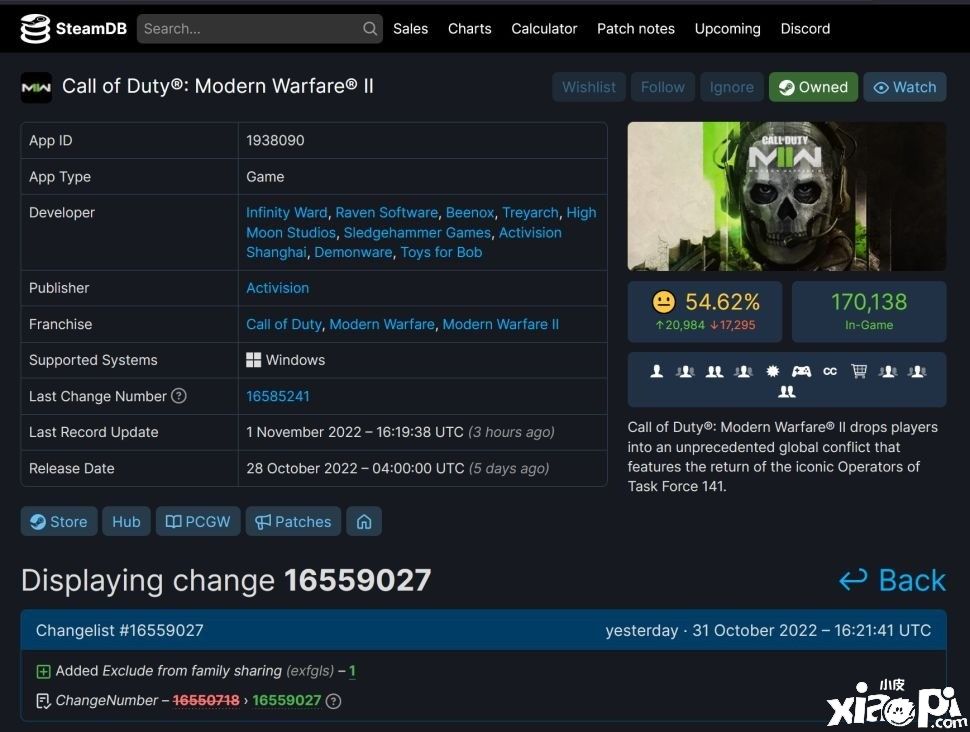Click the question mark after 16559027 ChangeNumber

coord(333,701)
